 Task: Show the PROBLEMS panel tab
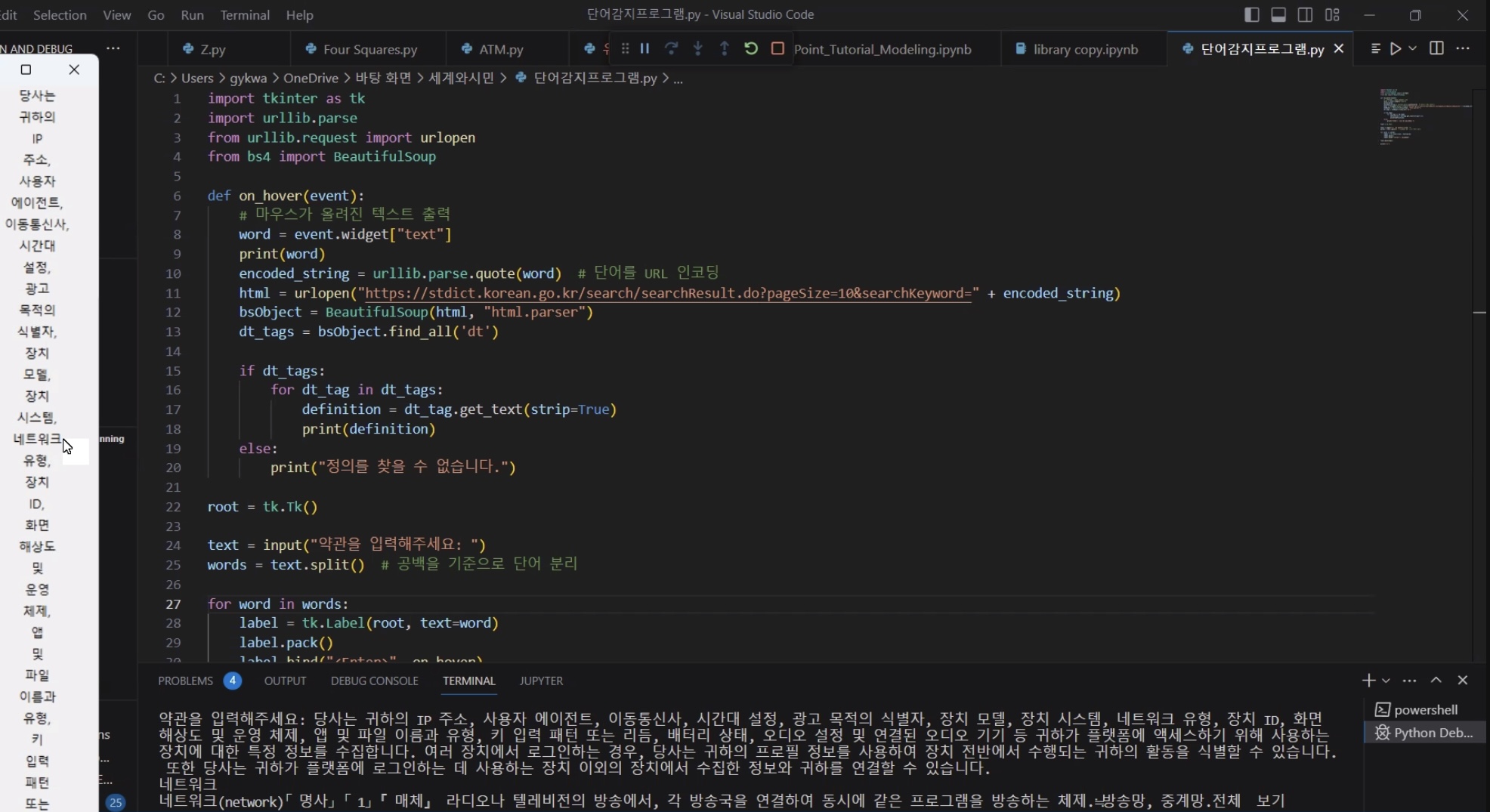185,681
